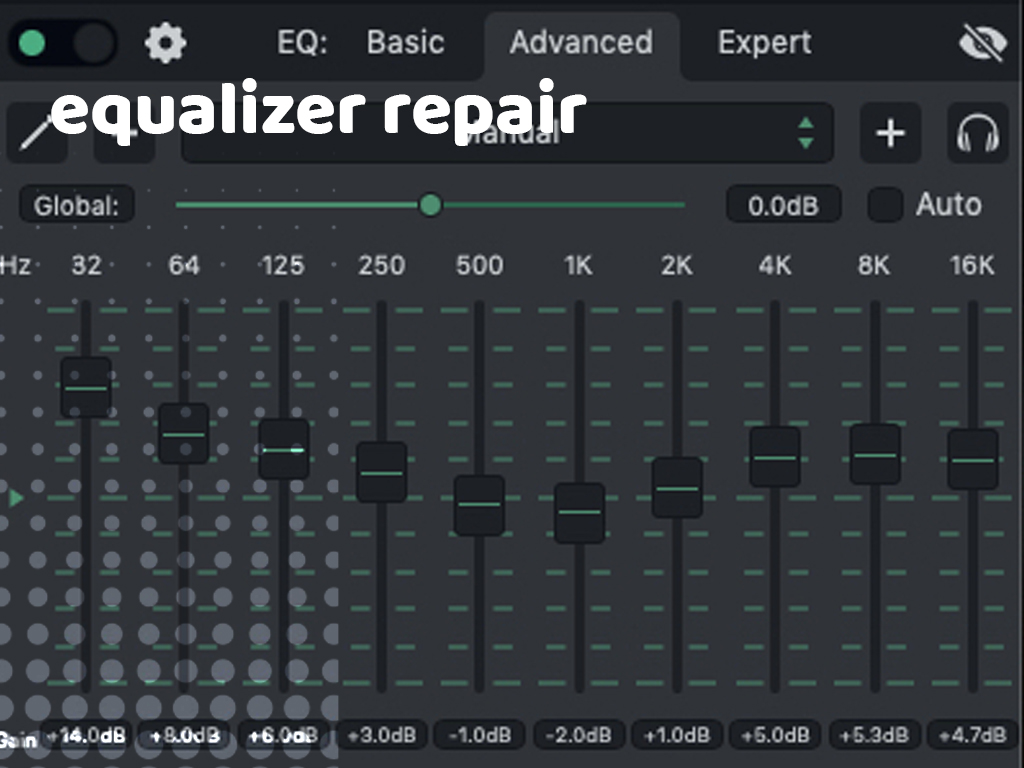Open settings via the gear icon
The width and height of the screenshot is (1024, 768).
point(166,43)
